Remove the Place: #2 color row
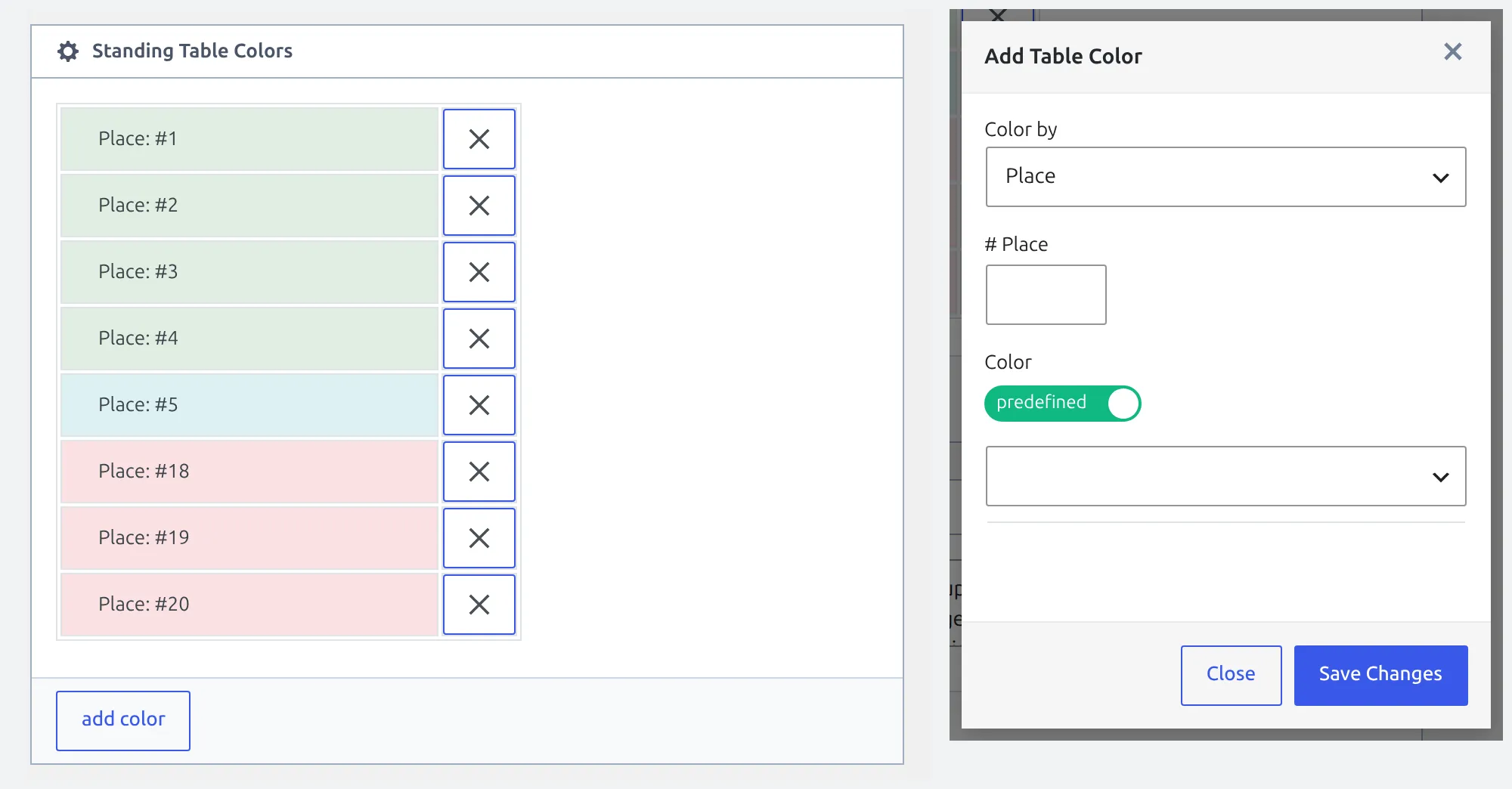The height and width of the screenshot is (789, 1512). coord(479,206)
